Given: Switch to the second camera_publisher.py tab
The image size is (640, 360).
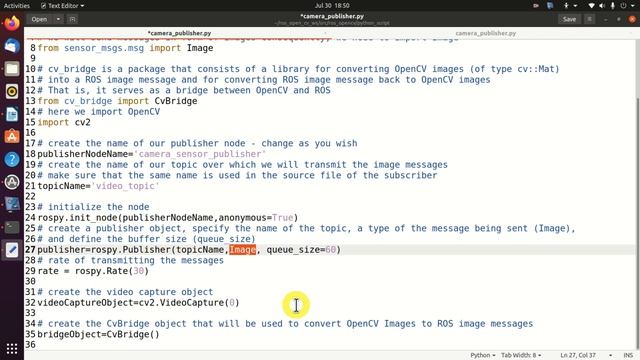Looking at the screenshot, I should [485, 33].
